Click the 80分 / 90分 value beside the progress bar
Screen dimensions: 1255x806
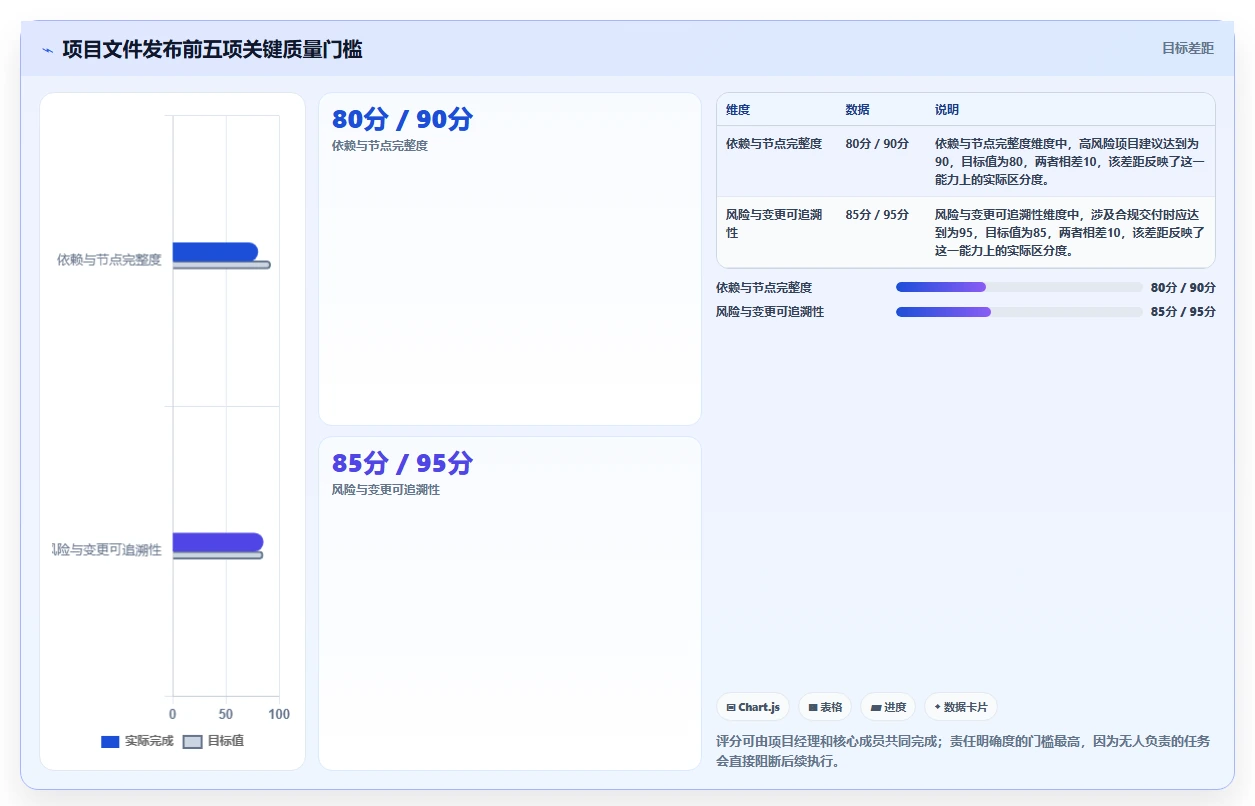coord(1183,288)
